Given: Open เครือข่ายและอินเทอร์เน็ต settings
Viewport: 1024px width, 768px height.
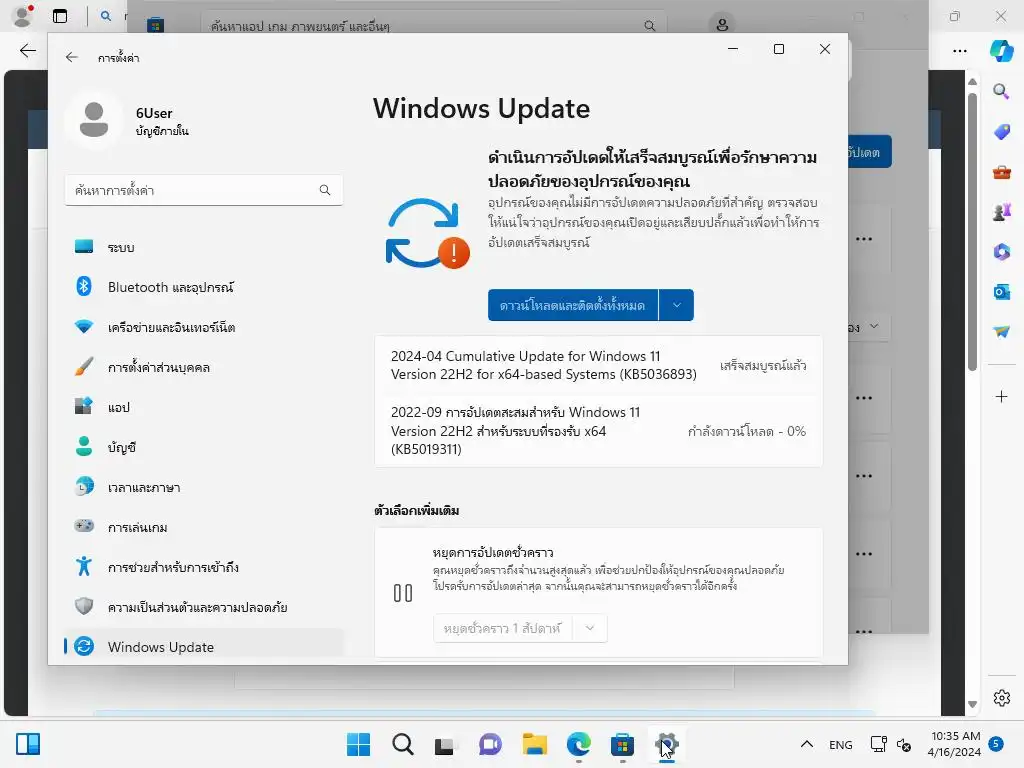Looking at the screenshot, I should click(x=204, y=327).
